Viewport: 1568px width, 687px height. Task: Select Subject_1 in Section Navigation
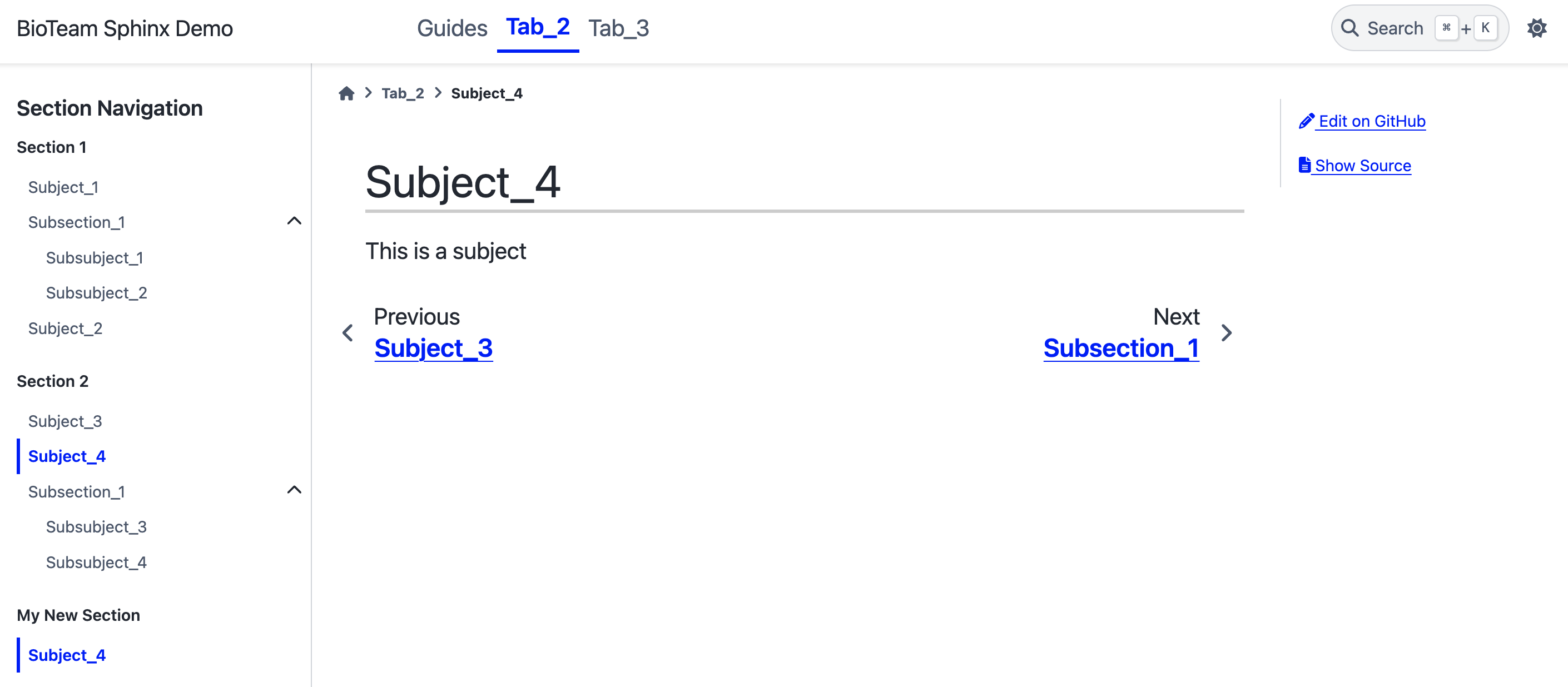[x=64, y=187]
